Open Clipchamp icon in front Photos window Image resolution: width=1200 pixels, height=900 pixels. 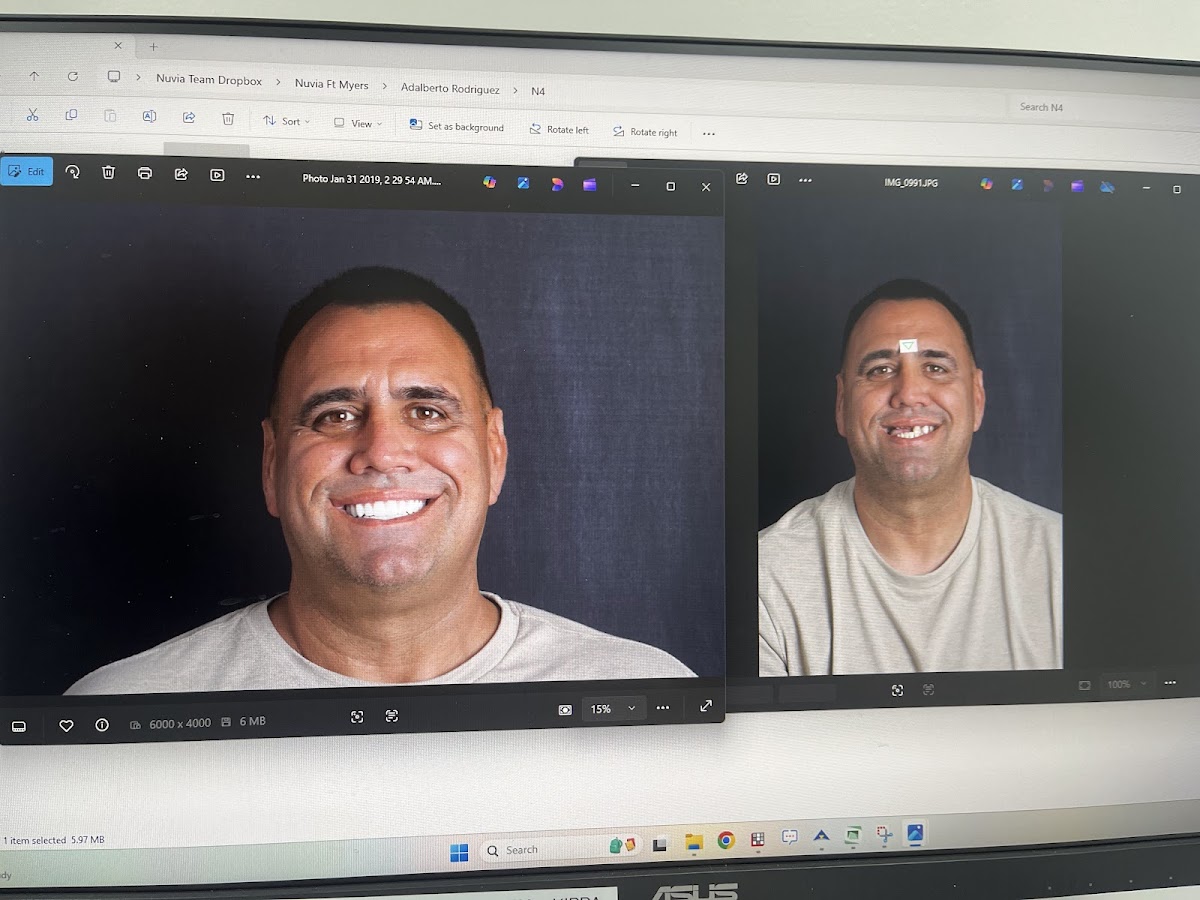[x=590, y=184]
